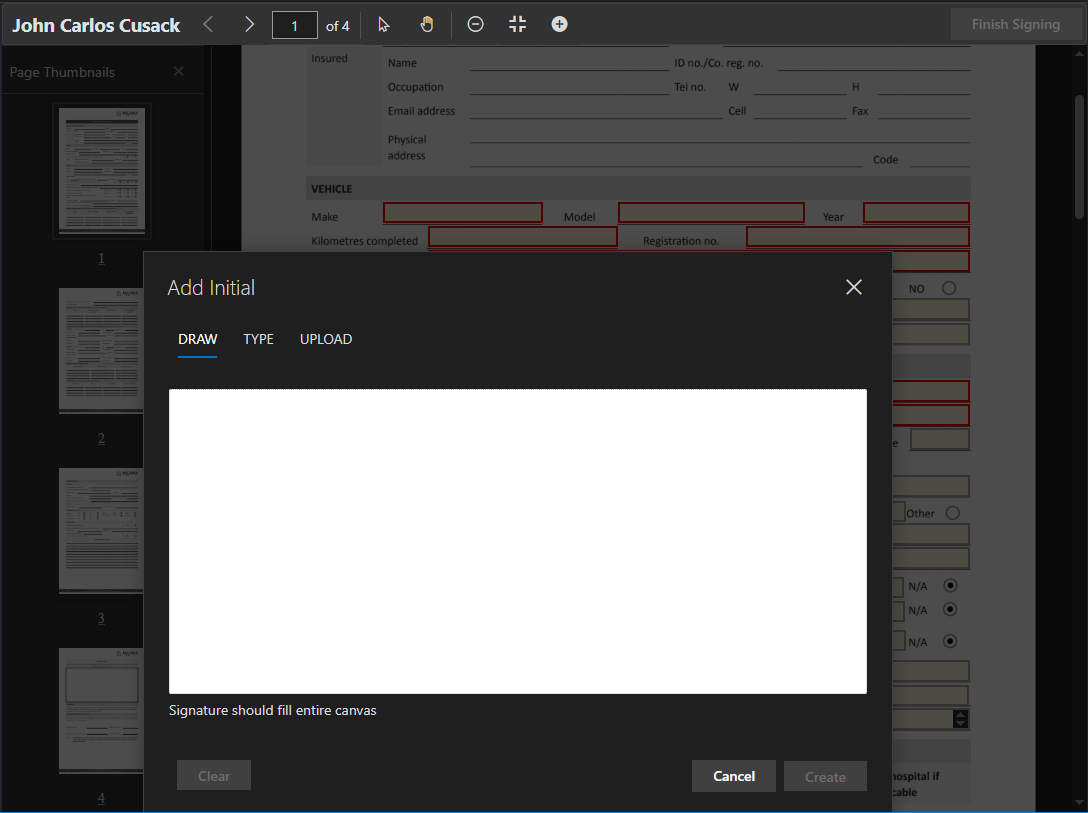Open page 4 thumbnail

coord(101,710)
